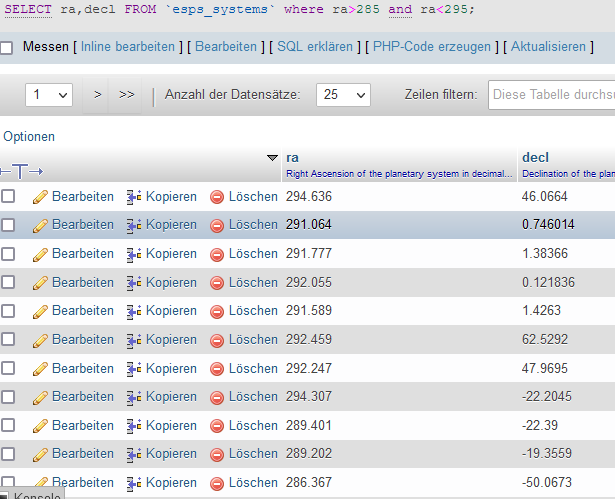This screenshot has width=615, height=499.
Task: Toggle full texts icon above row checkboxes
Action: click(x=22, y=171)
